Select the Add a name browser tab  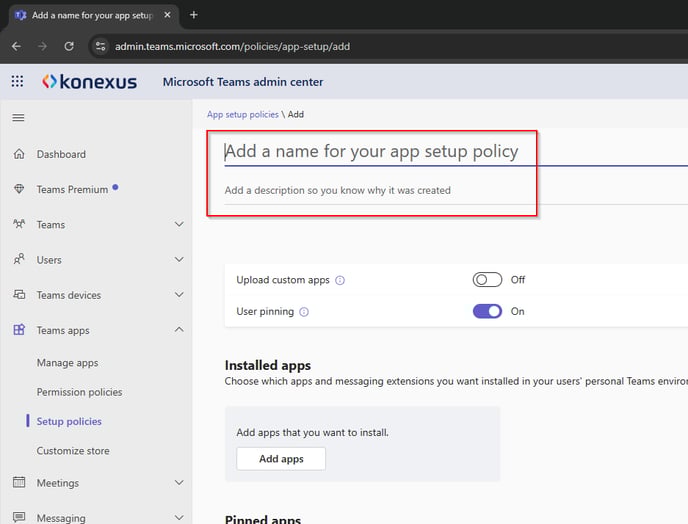92,15
